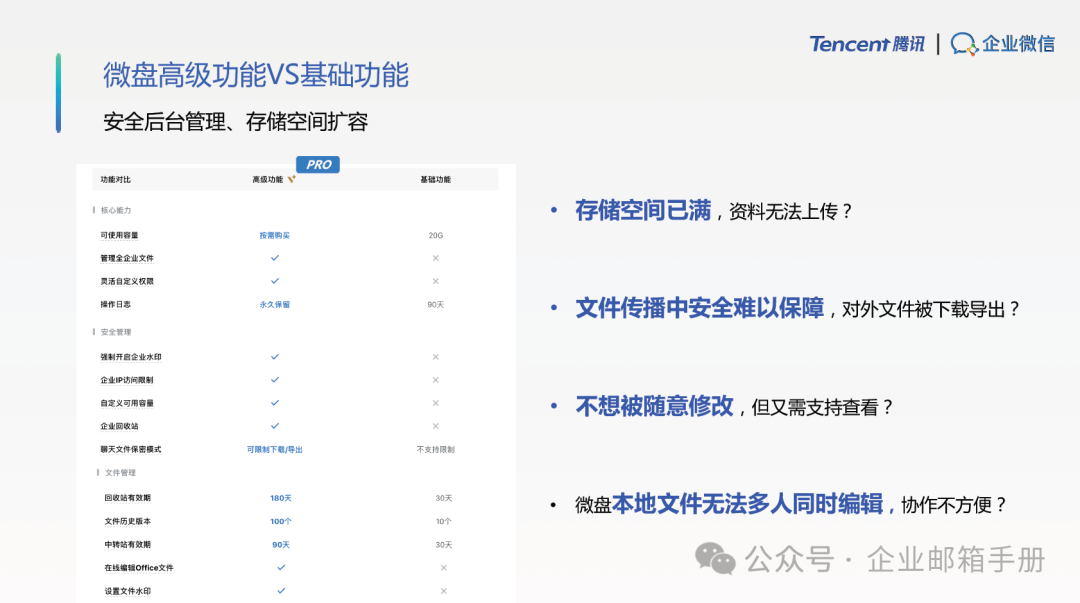The image size is (1080, 603).
Task: Click the checkmark for 在线编辑Office文件
Action: click(281, 568)
